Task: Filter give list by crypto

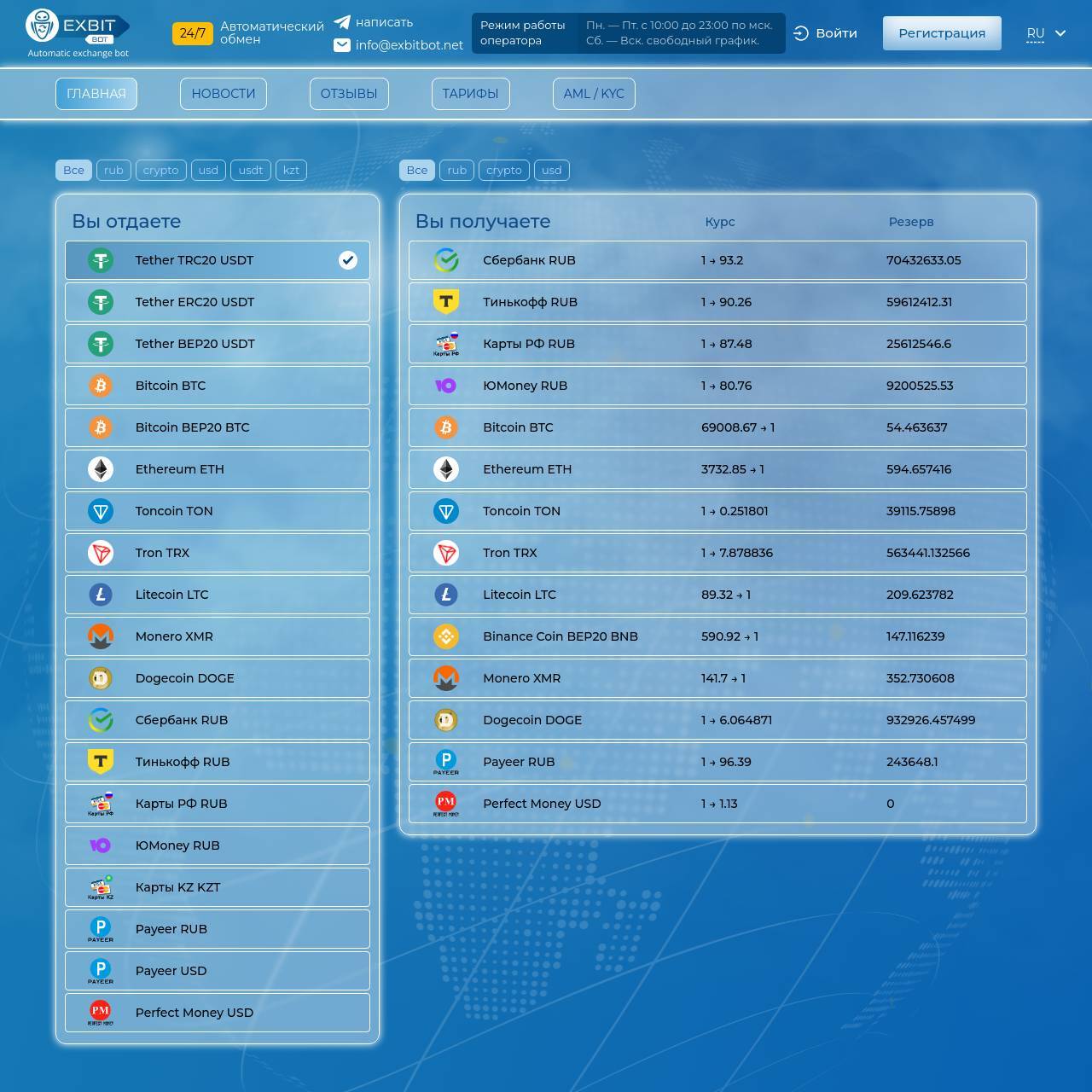Action: click(x=161, y=170)
